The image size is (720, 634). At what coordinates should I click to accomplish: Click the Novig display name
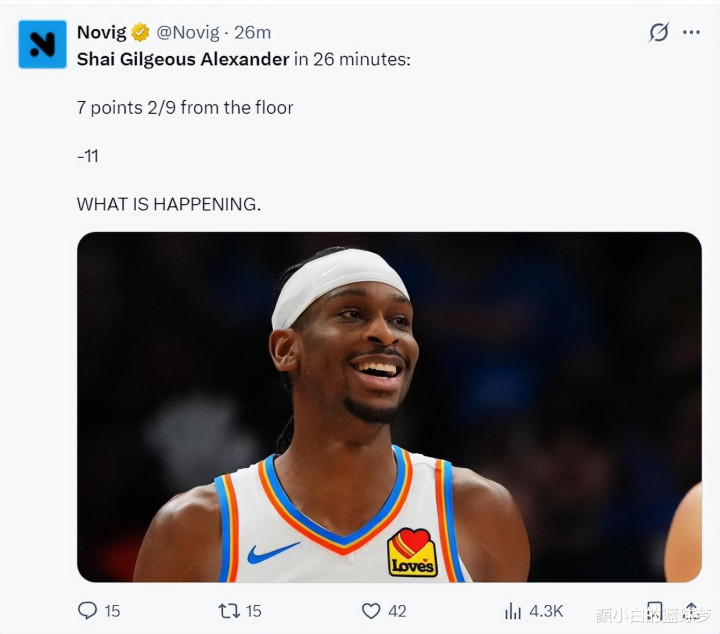pos(101,33)
